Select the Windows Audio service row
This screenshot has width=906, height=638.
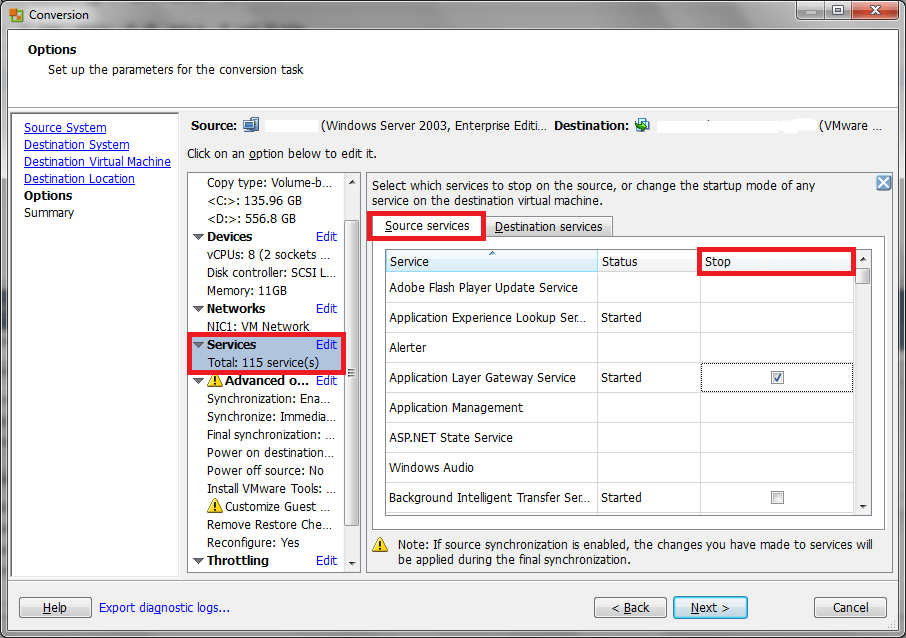(x=619, y=468)
